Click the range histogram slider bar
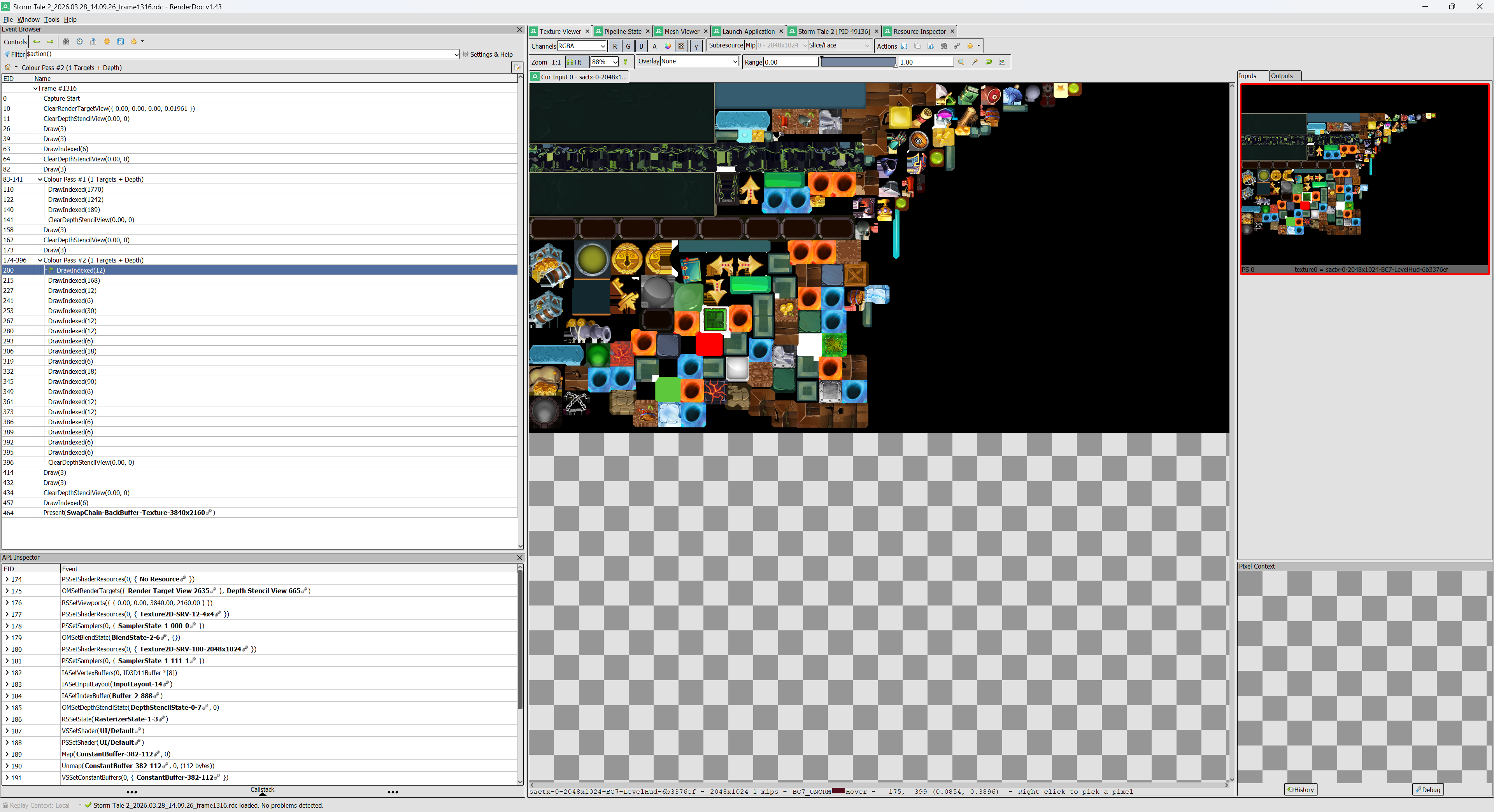 858,62
